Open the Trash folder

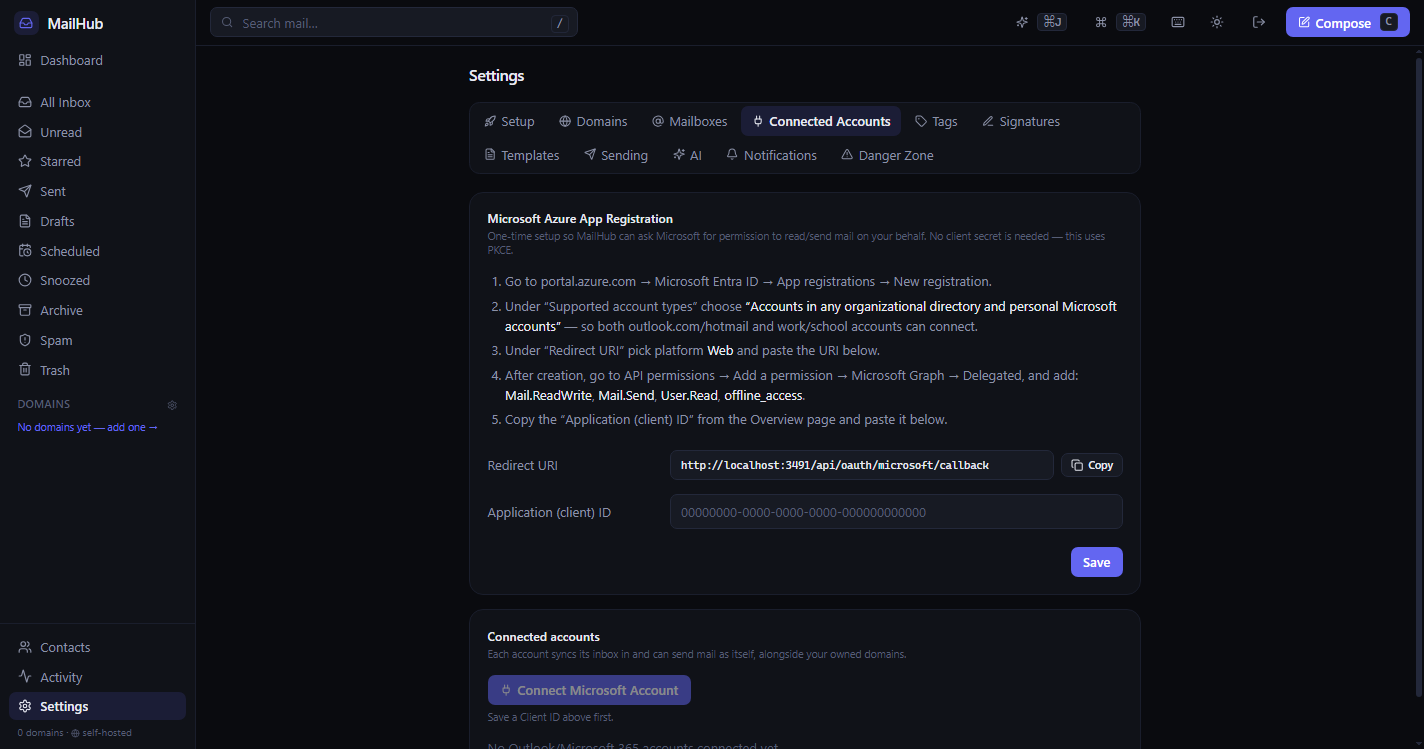point(97,370)
